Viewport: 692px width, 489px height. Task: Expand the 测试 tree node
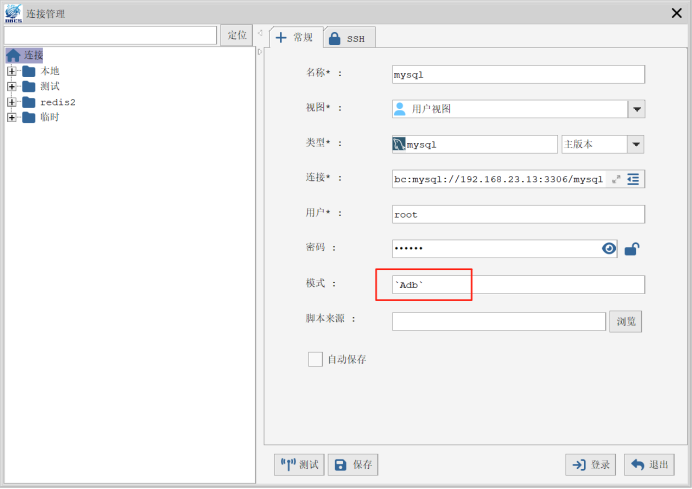[12, 86]
